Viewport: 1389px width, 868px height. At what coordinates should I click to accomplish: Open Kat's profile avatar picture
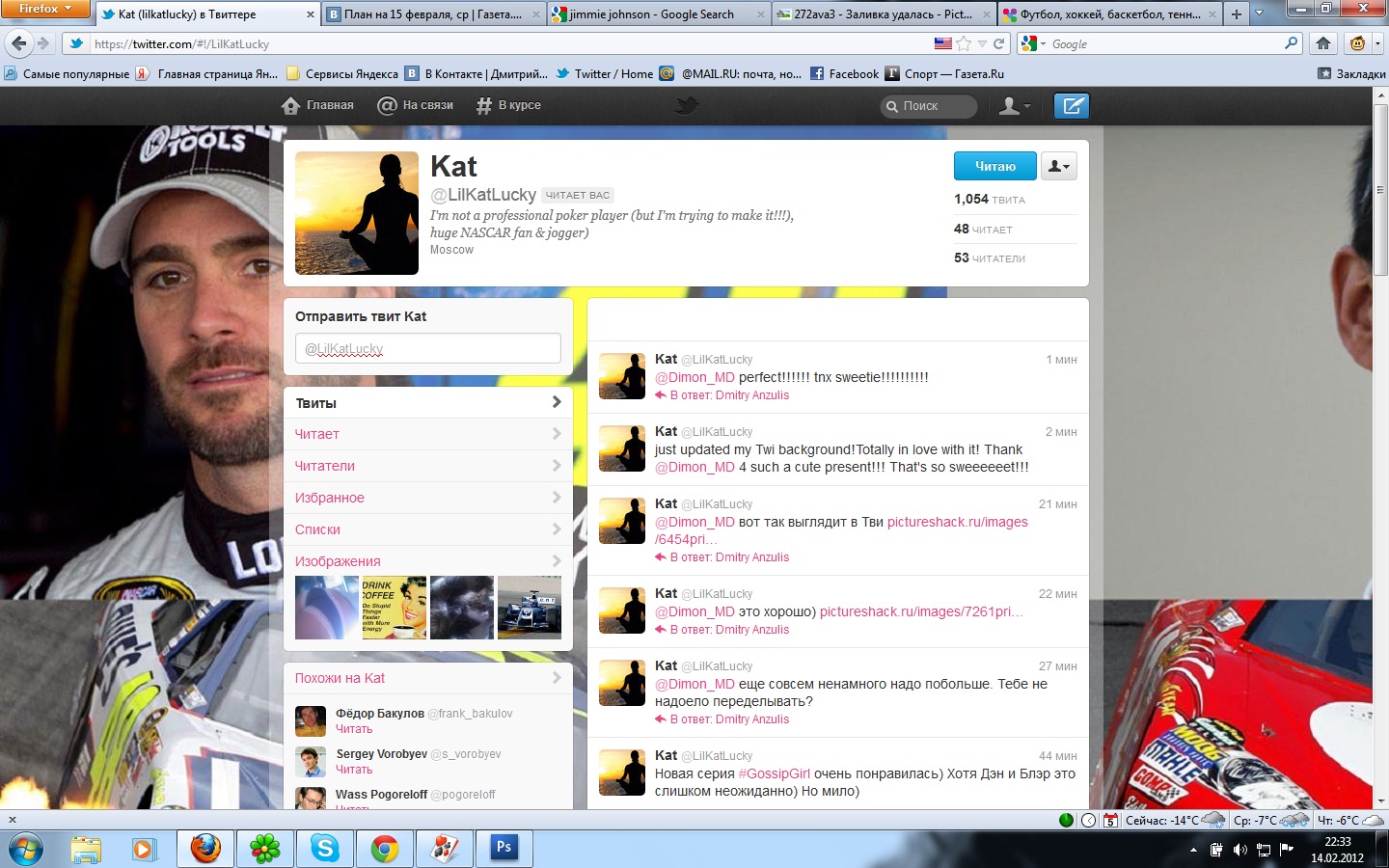click(x=357, y=213)
